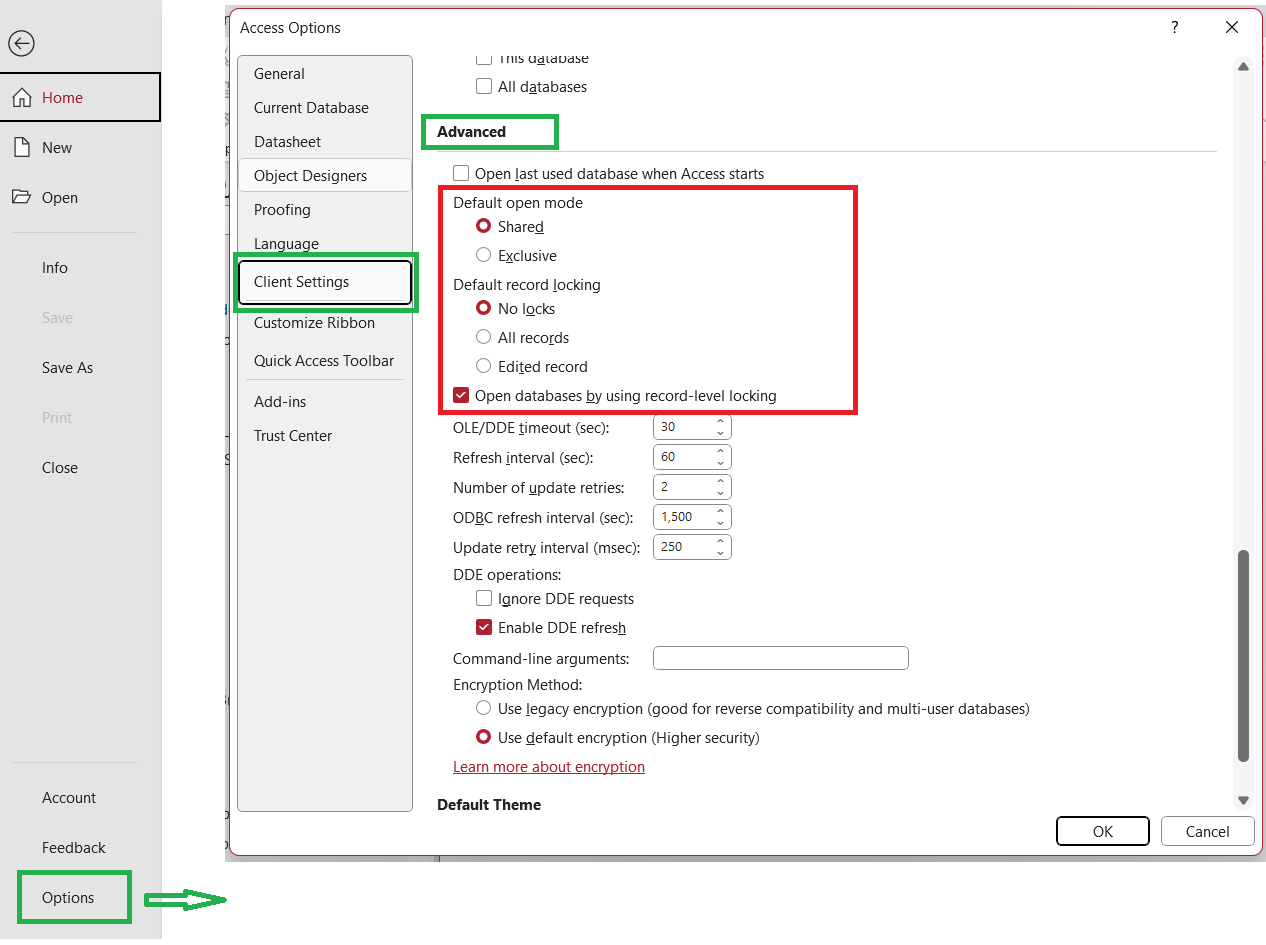Select Exclusive as default open mode
Image resolution: width=1266 pixels, height=945 pixels.
tap(483, 255)
